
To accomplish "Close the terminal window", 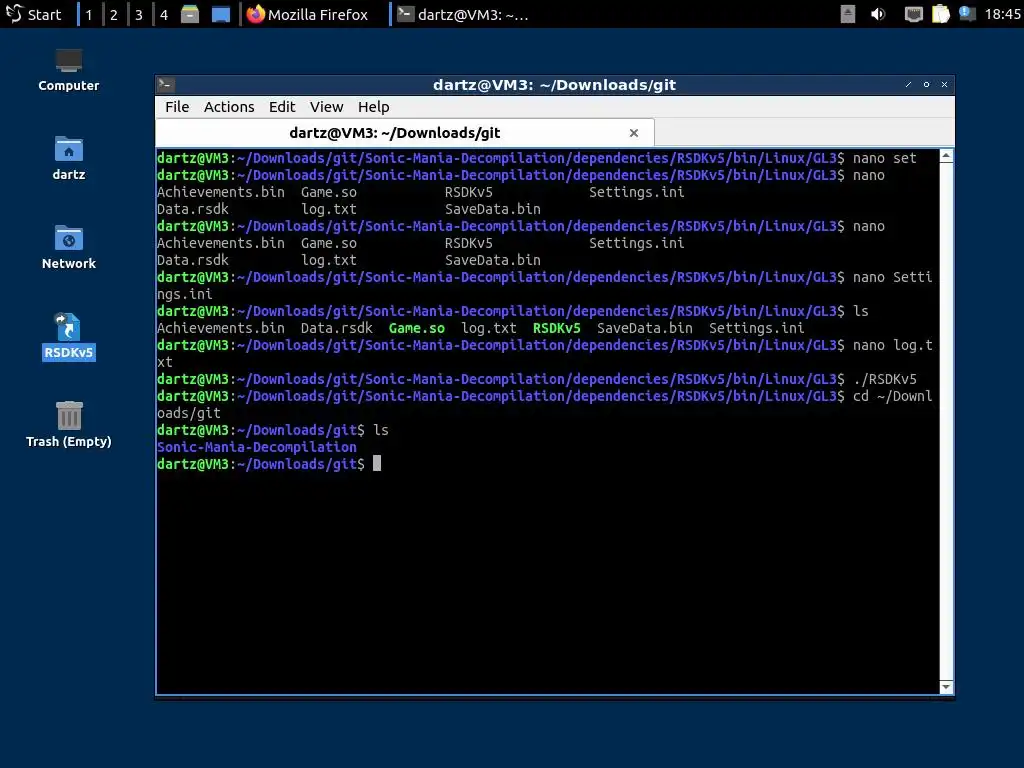I will tap(944, 84).
